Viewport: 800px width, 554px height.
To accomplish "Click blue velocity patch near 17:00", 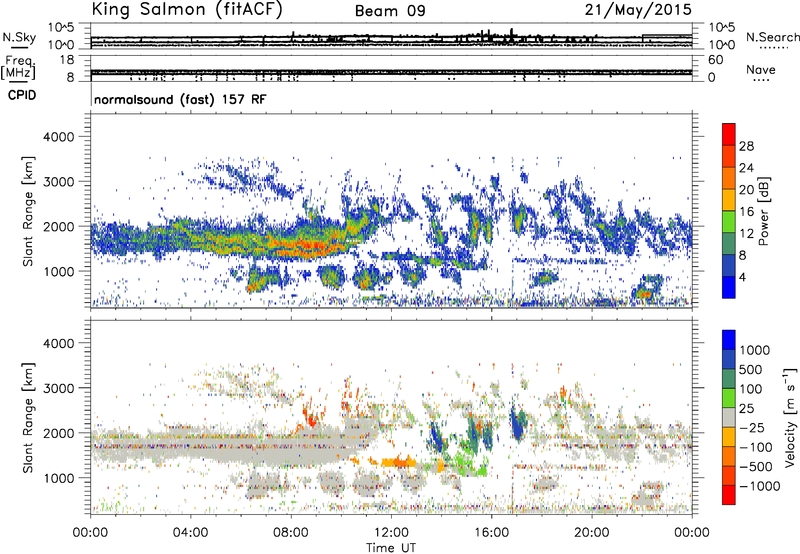I will point(518,424).
